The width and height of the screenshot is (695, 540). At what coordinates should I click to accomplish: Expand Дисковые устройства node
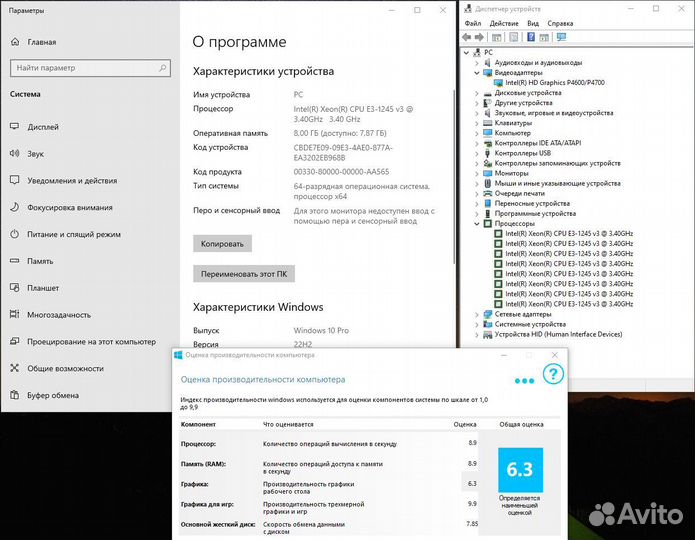(x=477, y=93)
